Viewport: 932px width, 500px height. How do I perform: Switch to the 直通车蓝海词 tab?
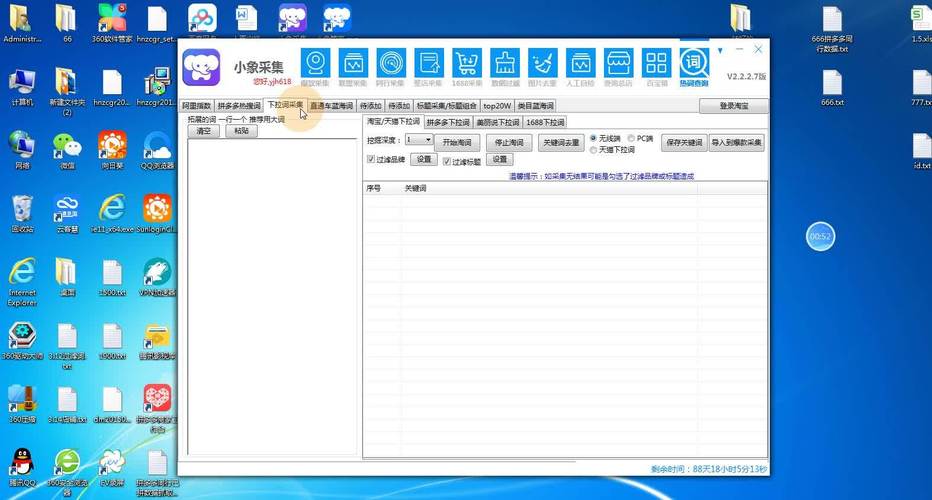[x=332, y=106]
